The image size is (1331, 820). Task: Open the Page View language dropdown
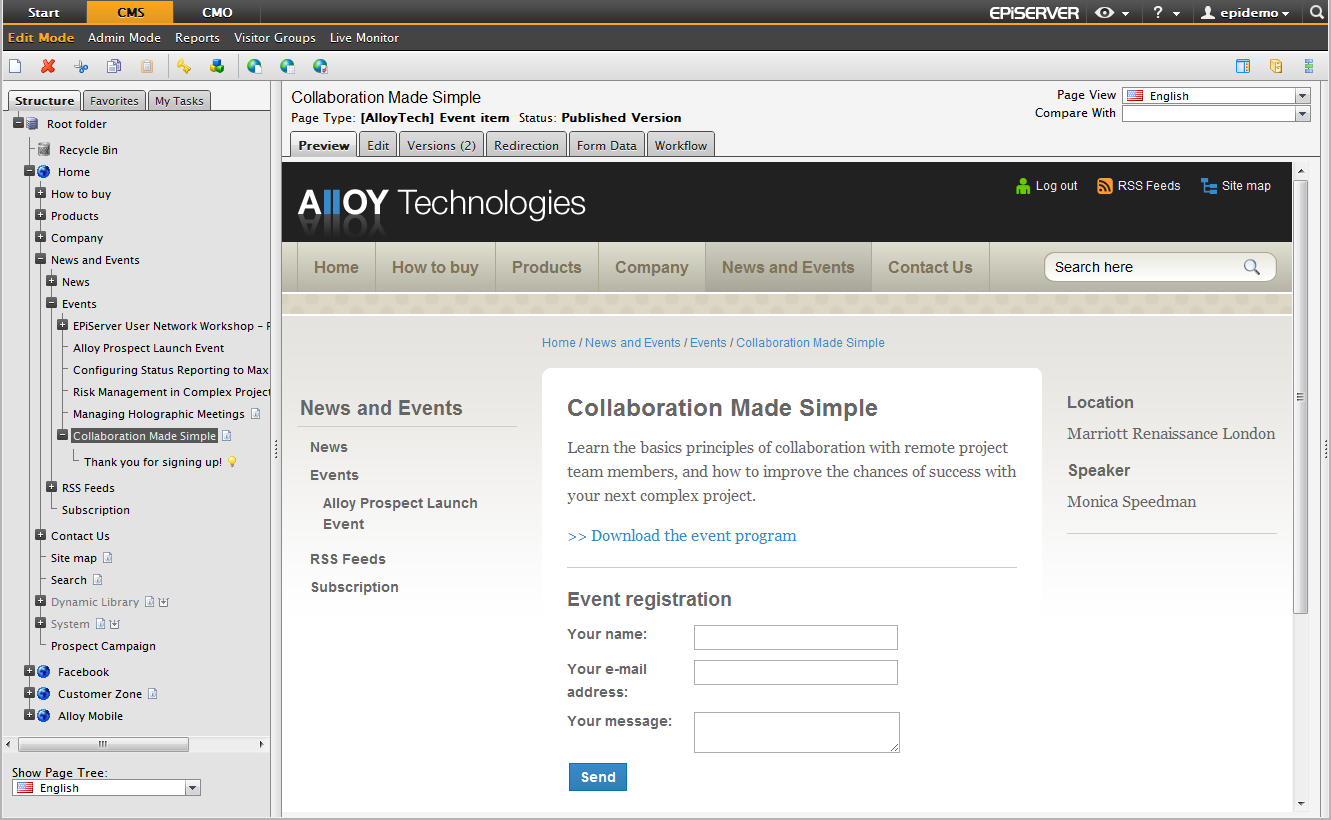click(x=1300, y=95)
